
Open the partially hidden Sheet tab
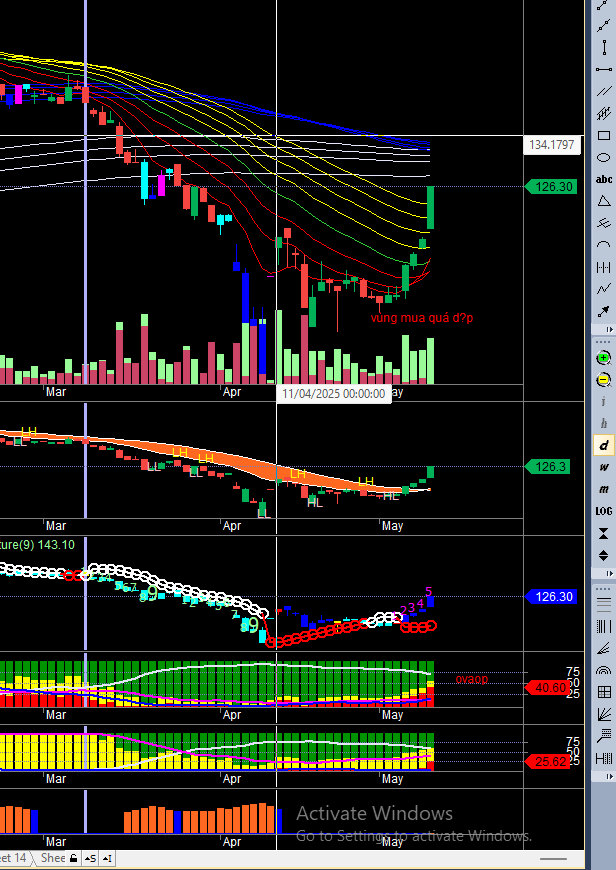pyautogui.click(x=51, y=858)
